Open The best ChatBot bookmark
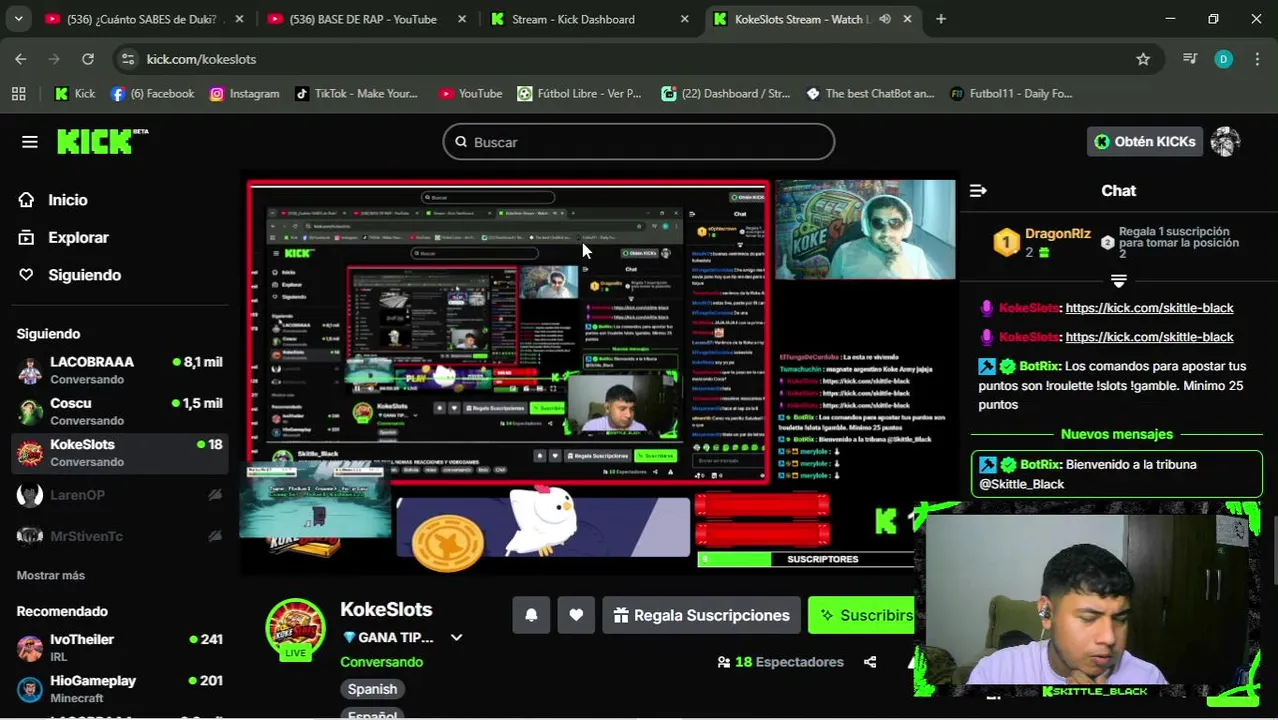 (870, 93)
